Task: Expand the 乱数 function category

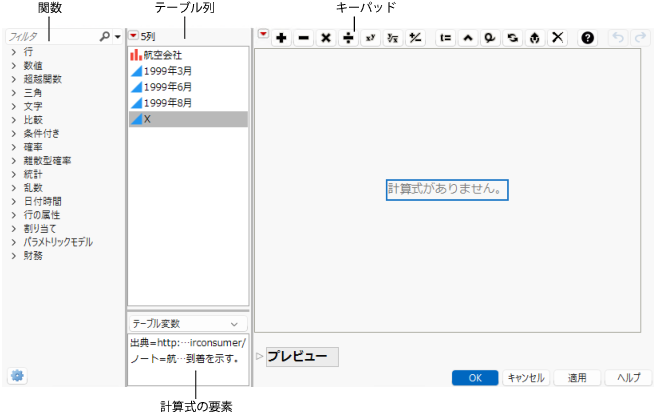Action: tap(14, 188)
